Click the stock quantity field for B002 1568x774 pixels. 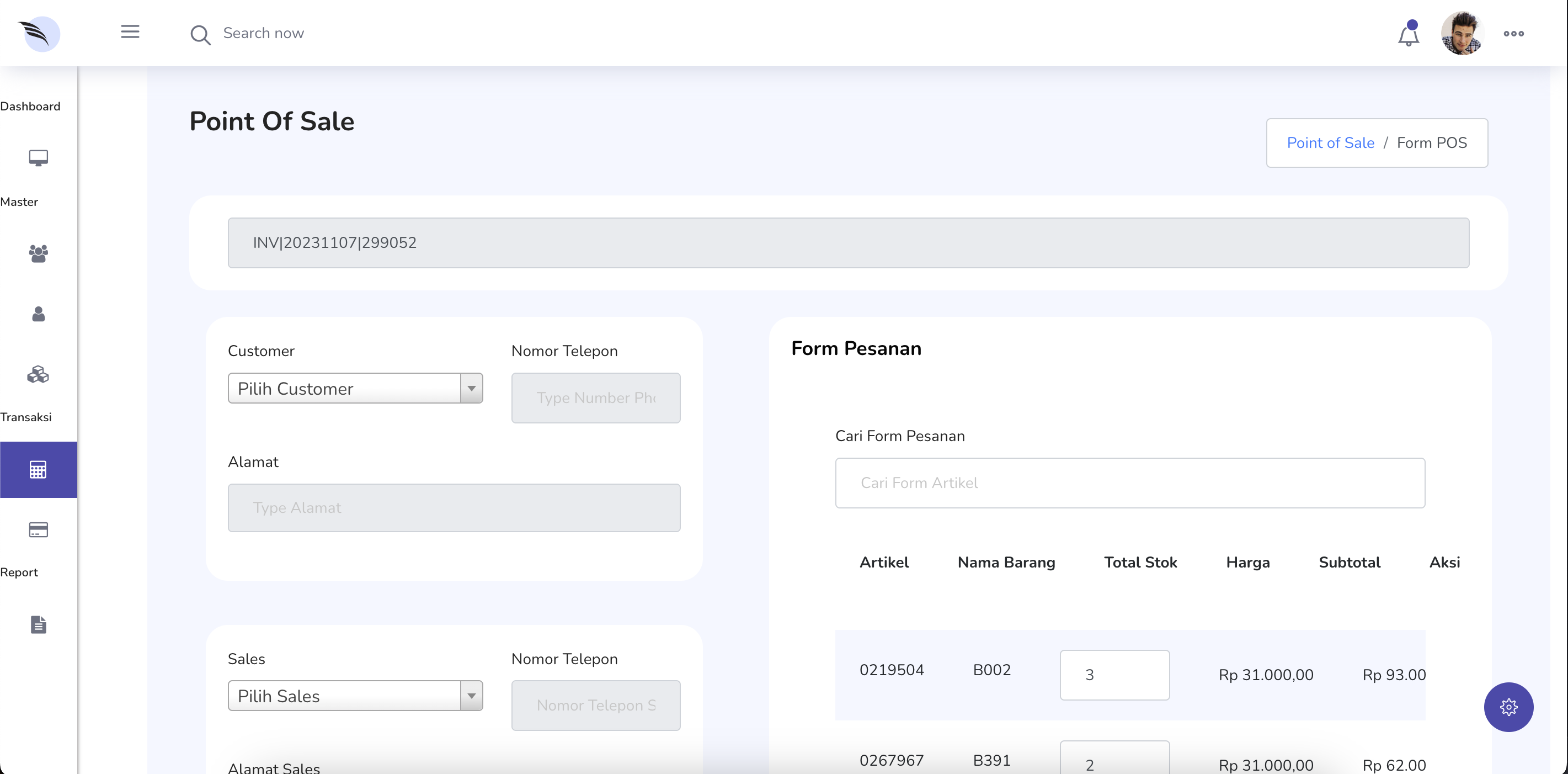(x=1114, y=674)
